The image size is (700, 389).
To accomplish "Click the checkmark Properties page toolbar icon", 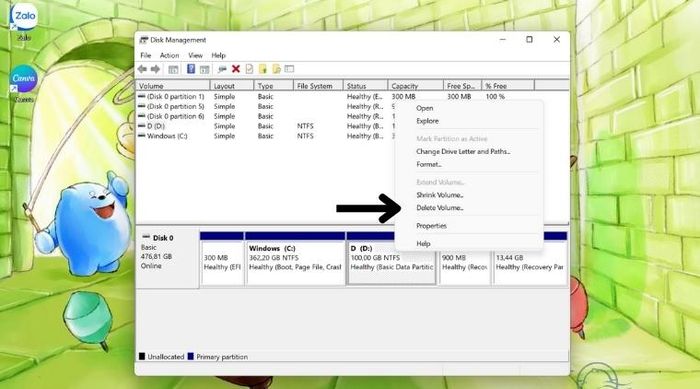I will click(249, 69).
